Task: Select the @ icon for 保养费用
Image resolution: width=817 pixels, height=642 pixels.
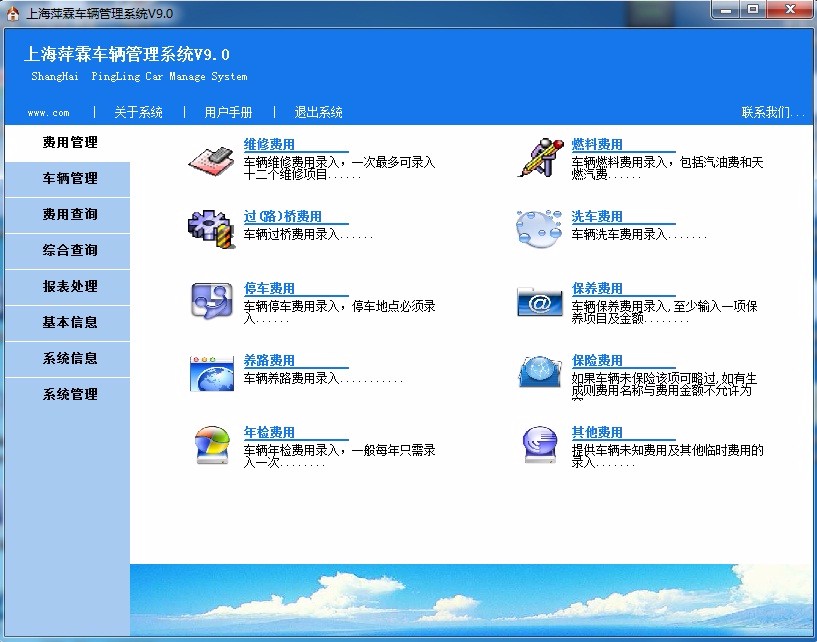Action: click(x=538, y=300)
